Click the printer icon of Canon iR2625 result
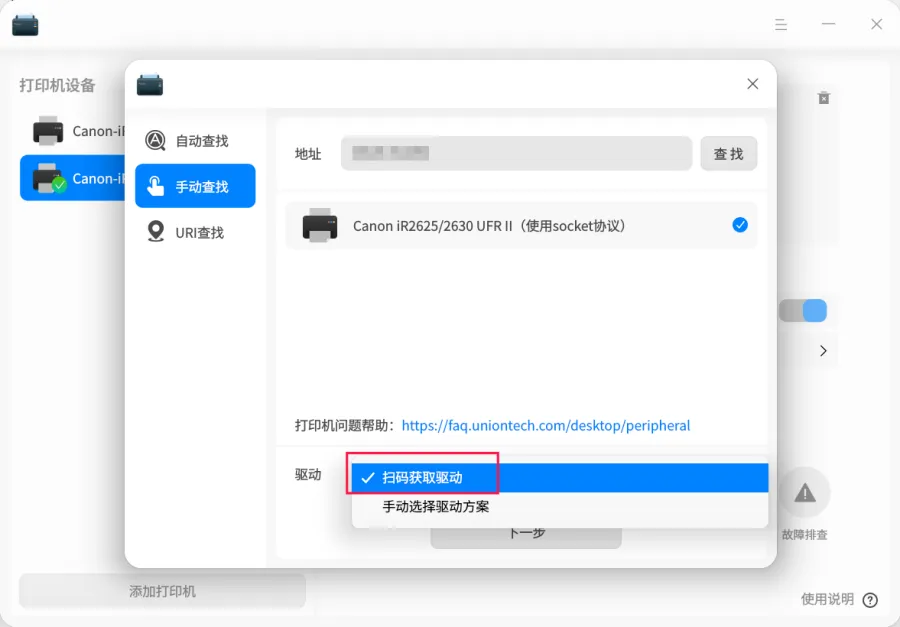The image size is (900, 627). click(320, 225)
